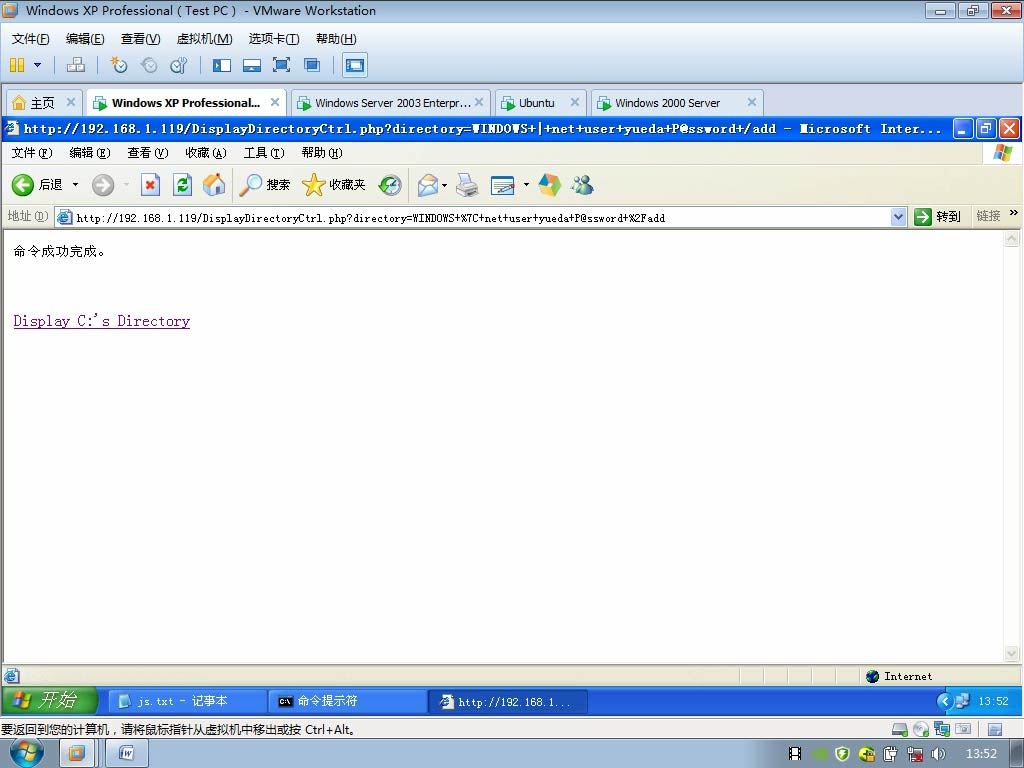Screen dimensions: 1024x768
Task: Click the IE edit page icon
Action: tap(502, 185)
